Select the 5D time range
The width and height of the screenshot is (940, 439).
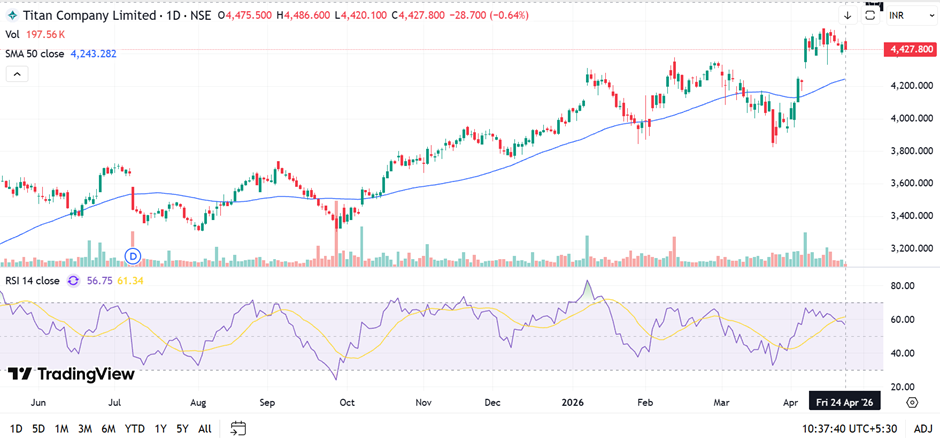pos(38,428)
